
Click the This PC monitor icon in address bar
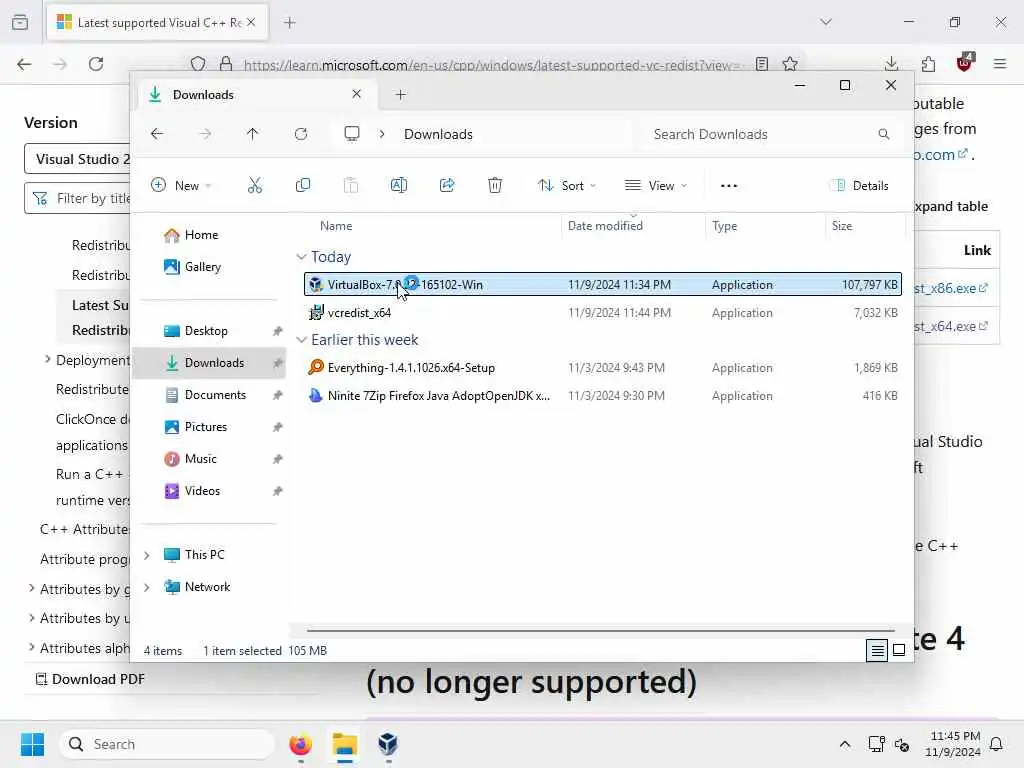tap(352, 134)
